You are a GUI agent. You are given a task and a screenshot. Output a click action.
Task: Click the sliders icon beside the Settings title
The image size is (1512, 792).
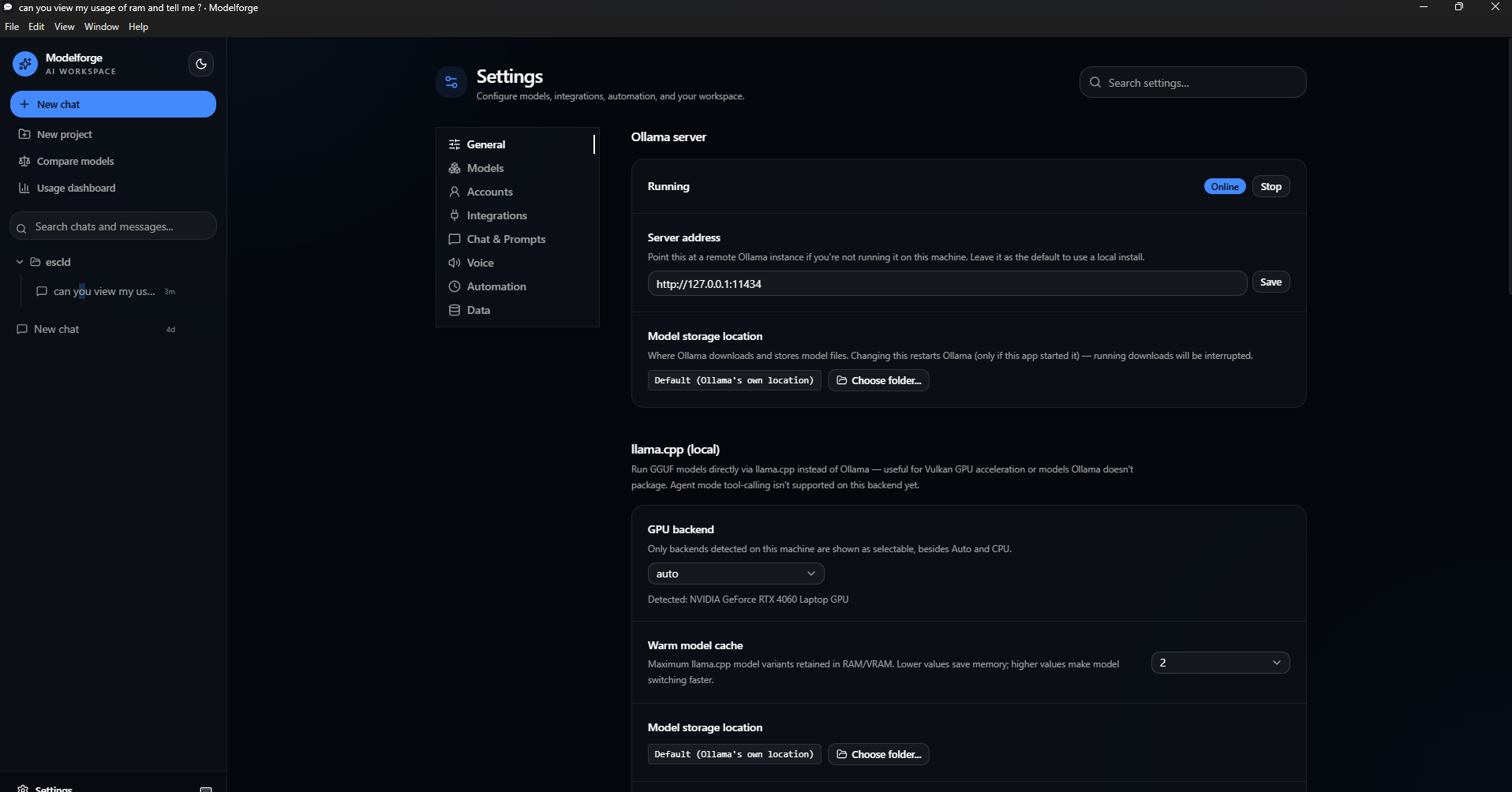(x=451, y=82)
